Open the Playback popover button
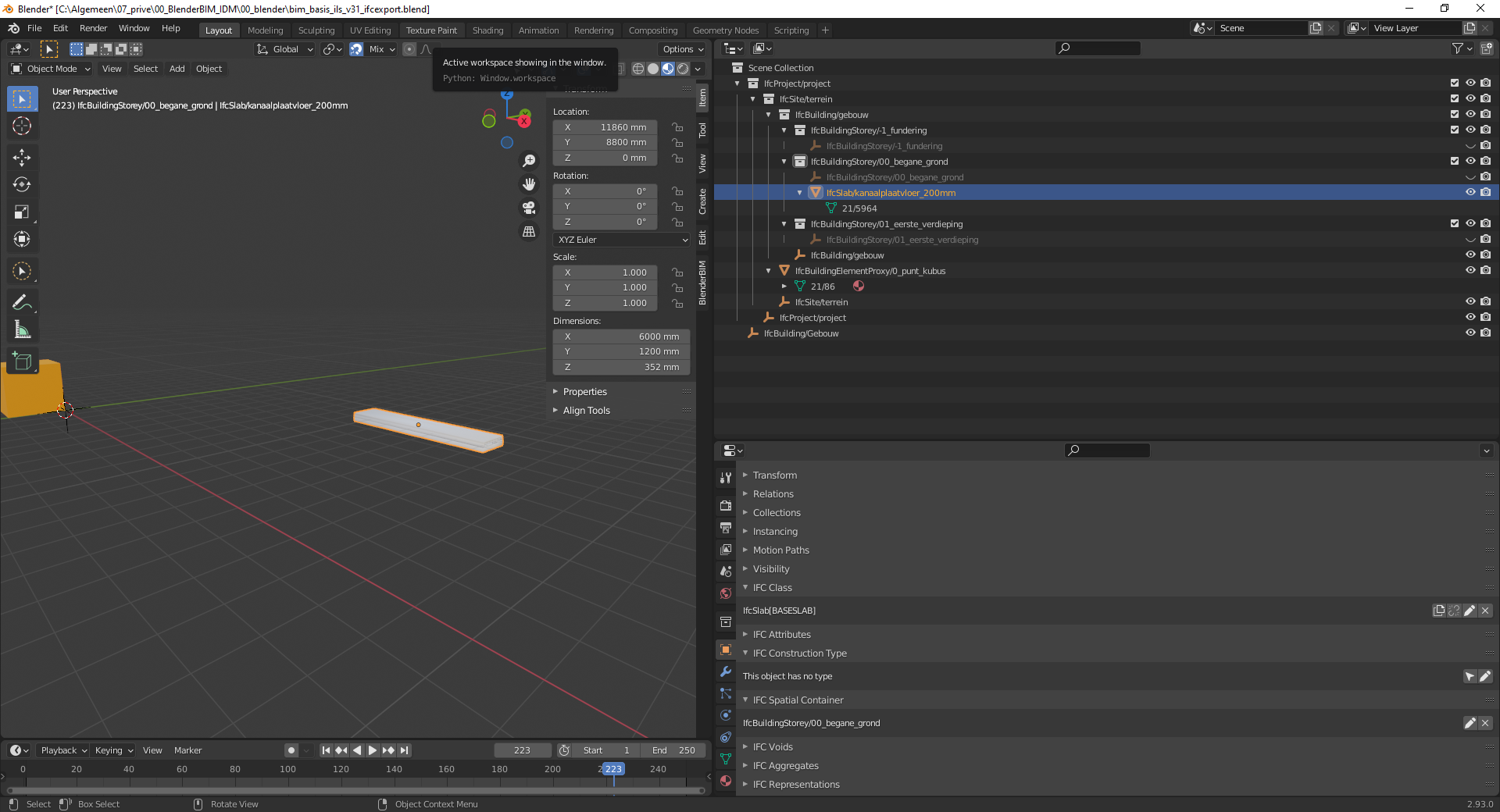Screen dimensions: 1500x812 [x=64, y=750]
